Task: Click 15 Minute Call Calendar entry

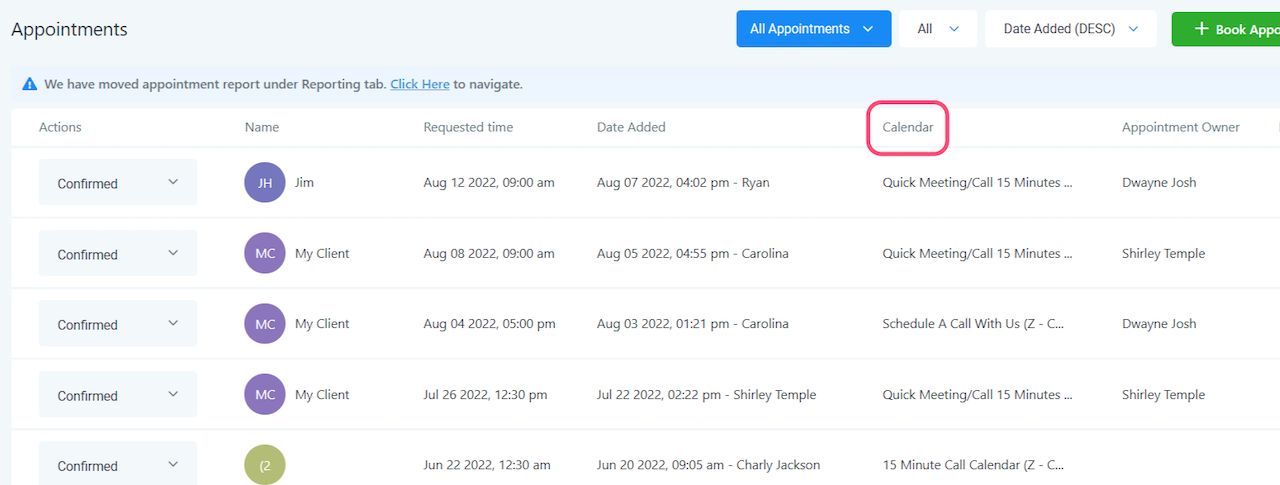Action: 973,465
